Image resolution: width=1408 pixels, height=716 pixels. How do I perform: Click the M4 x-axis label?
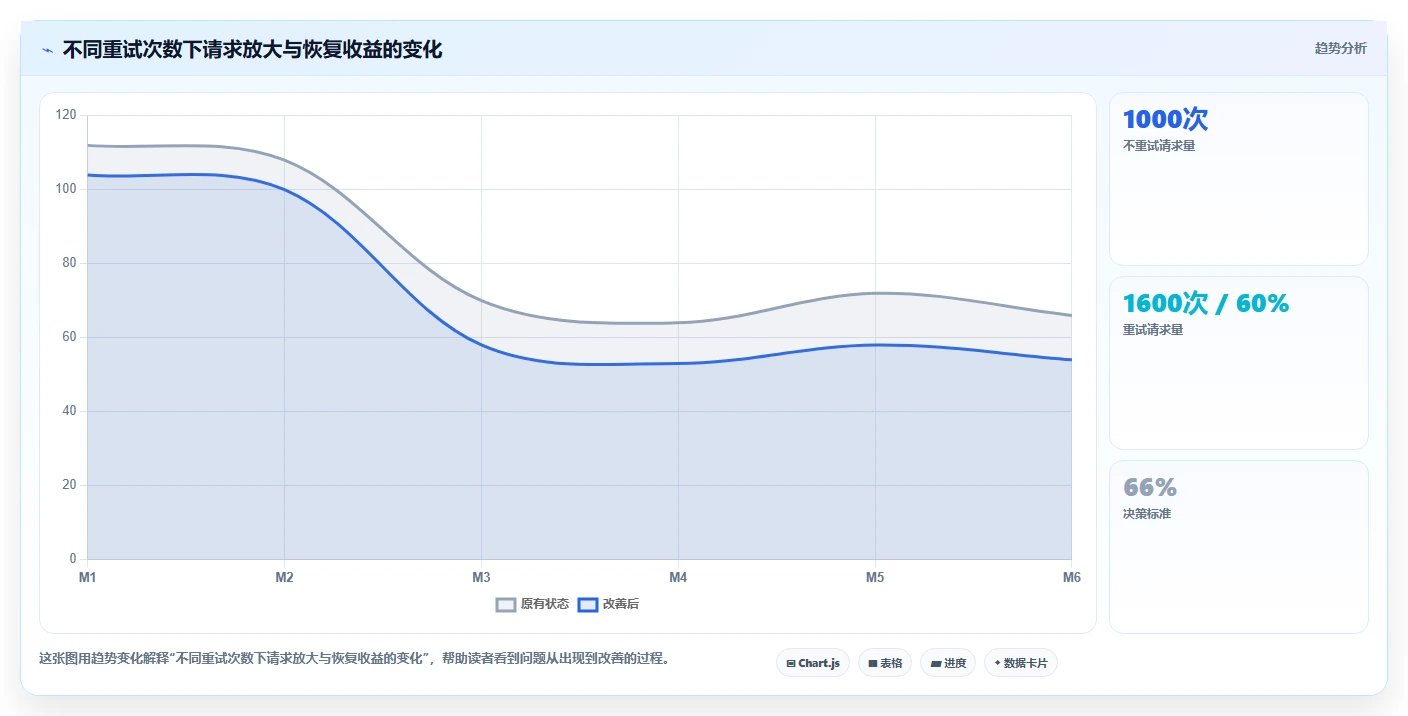click(678, 577)
